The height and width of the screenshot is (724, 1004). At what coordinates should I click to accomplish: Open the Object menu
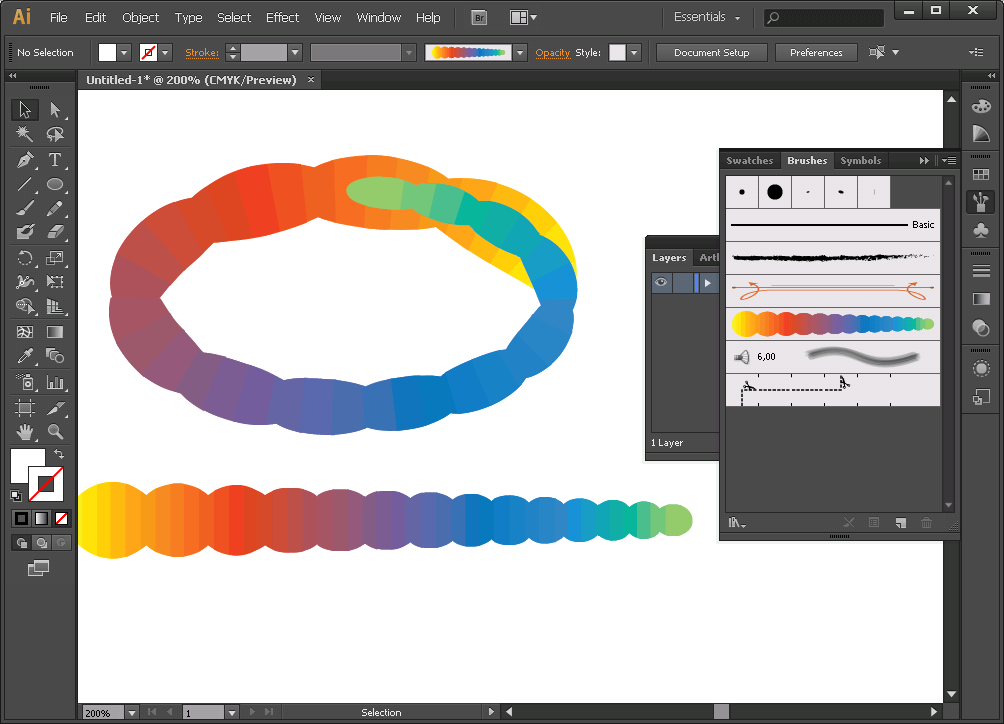140,18
